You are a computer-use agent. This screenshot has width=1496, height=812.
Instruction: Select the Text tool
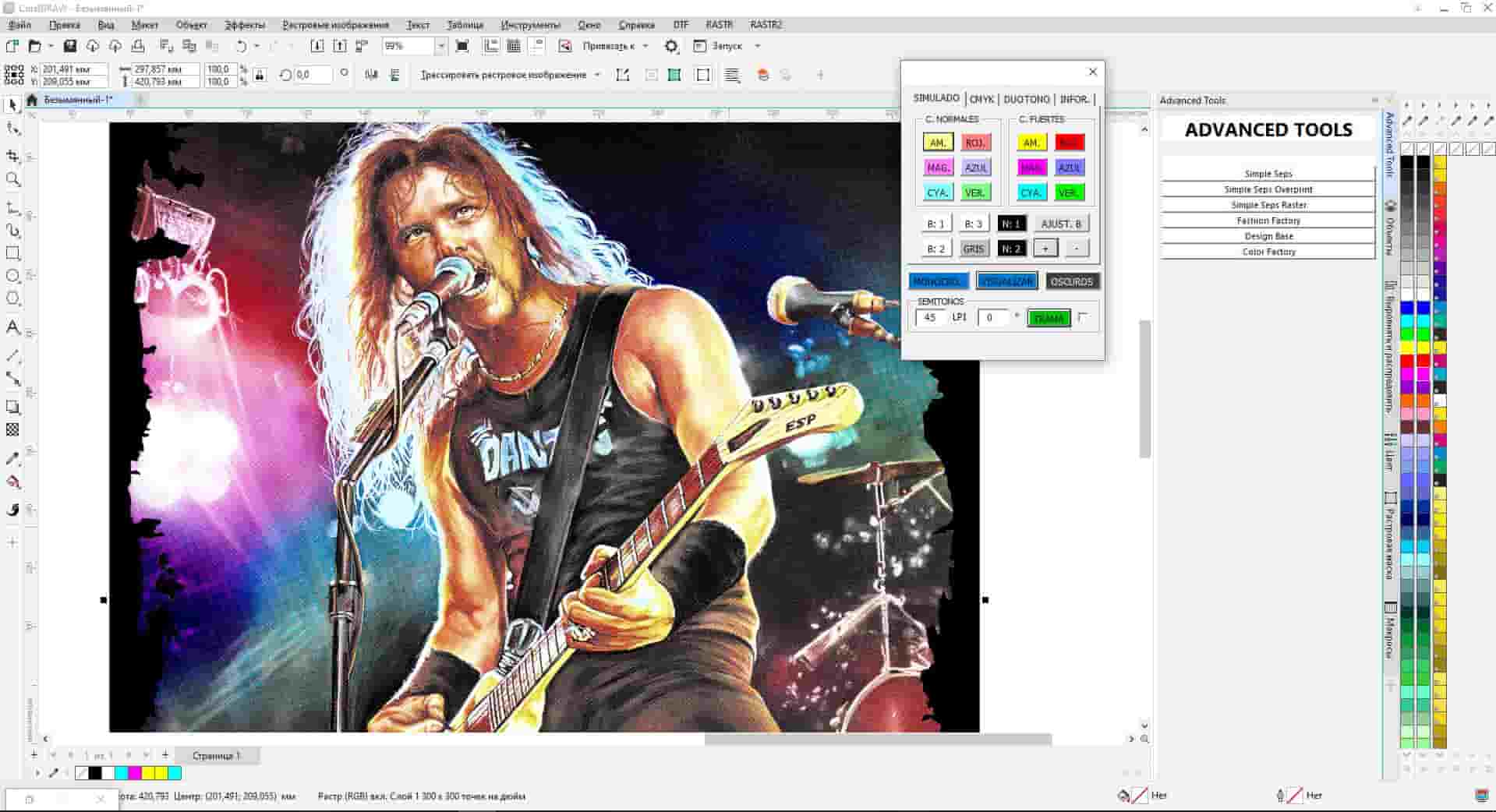coord(12,327)
